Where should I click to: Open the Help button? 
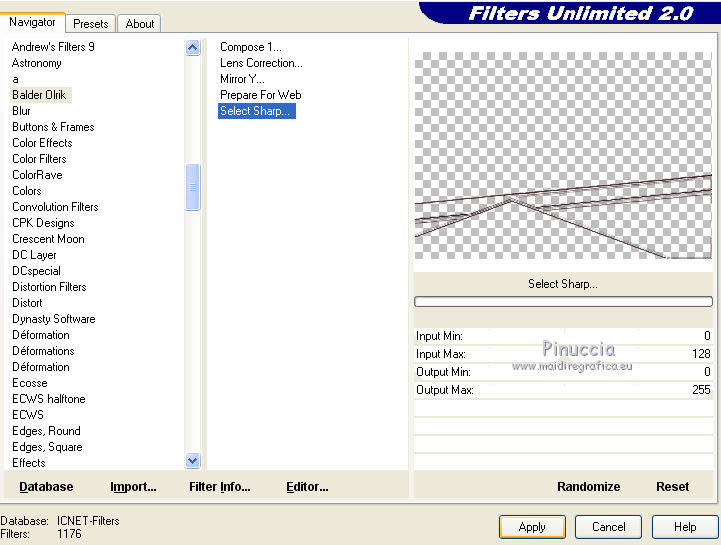(685, 527)
